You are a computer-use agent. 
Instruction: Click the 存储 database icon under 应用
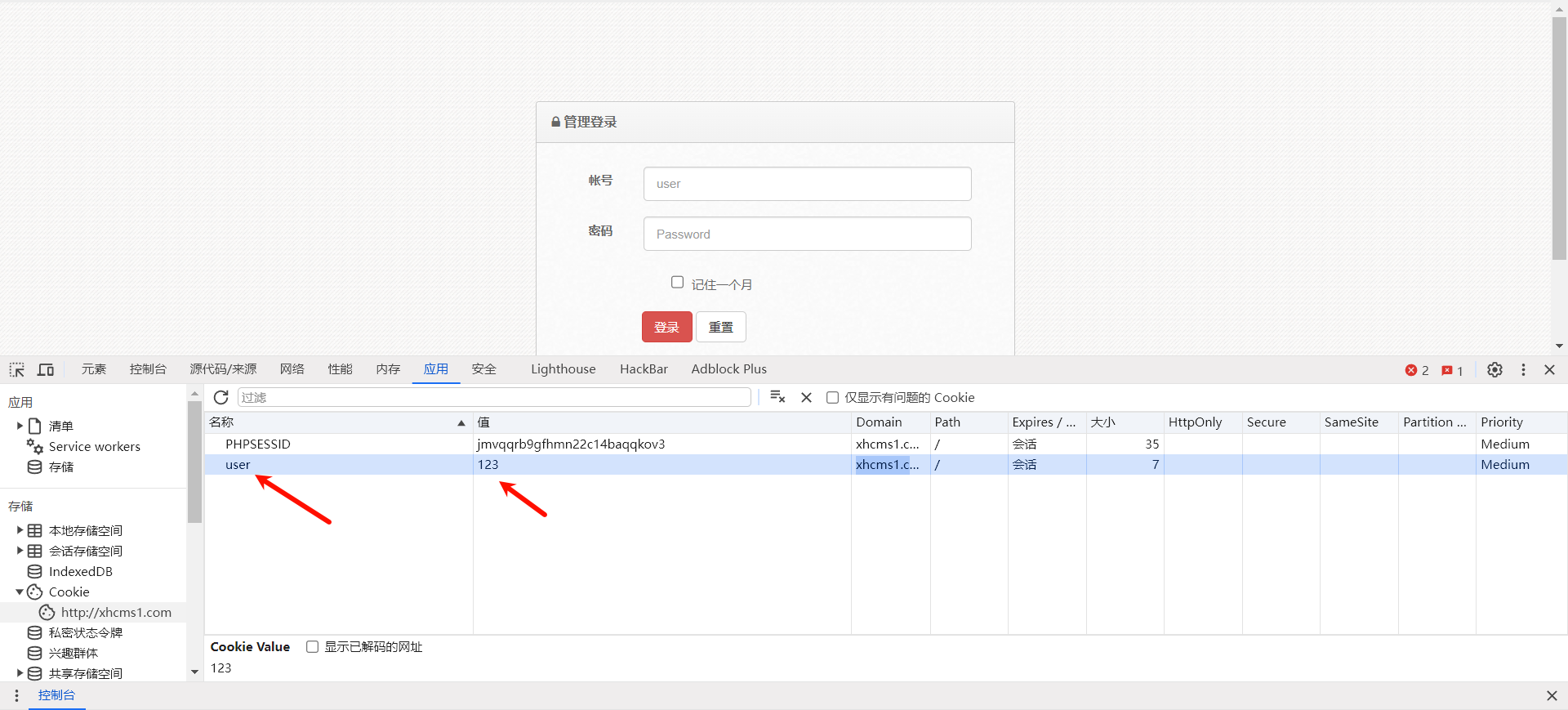(34, 467)
